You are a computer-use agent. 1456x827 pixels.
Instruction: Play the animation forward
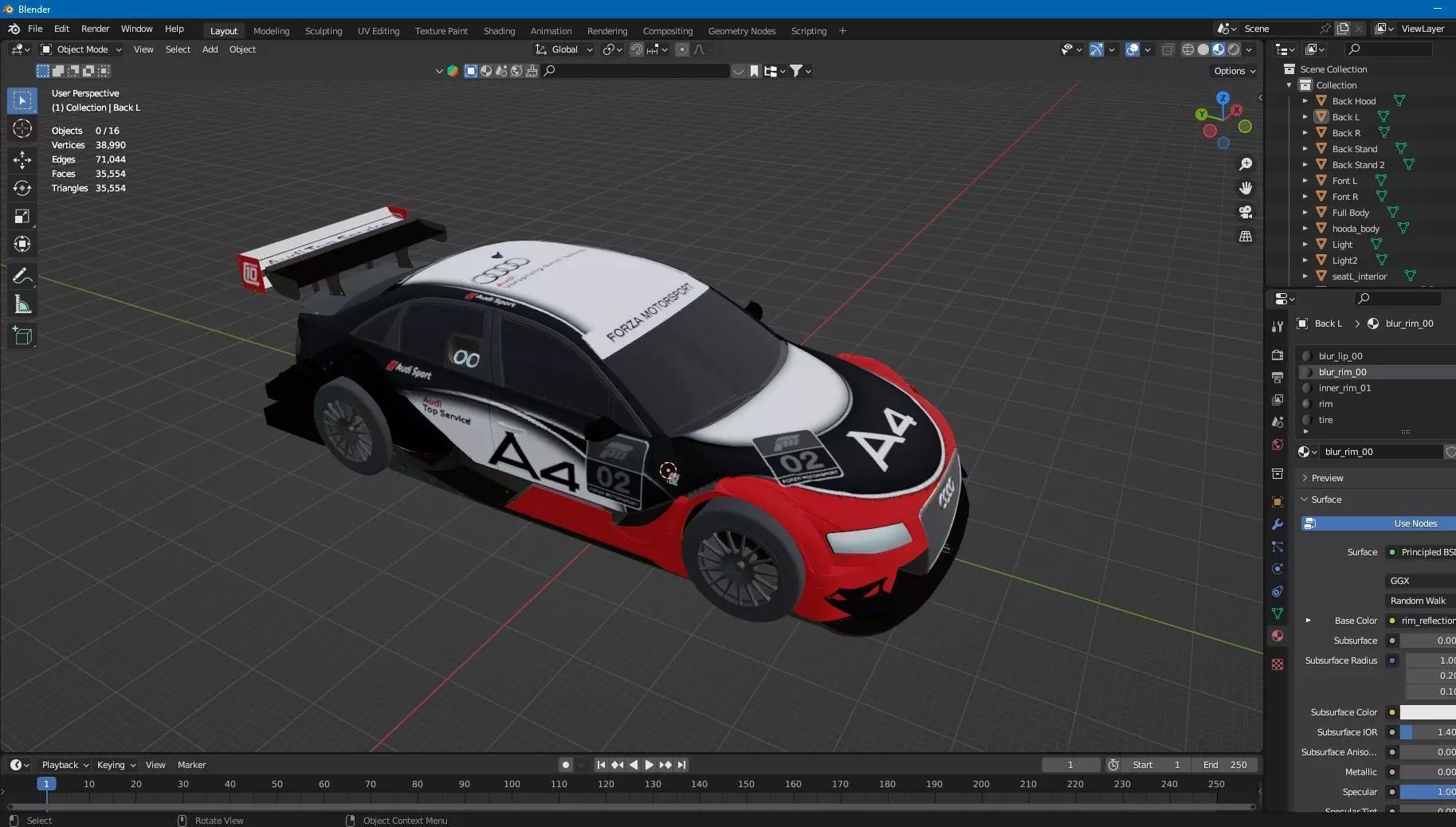(650, 765)
